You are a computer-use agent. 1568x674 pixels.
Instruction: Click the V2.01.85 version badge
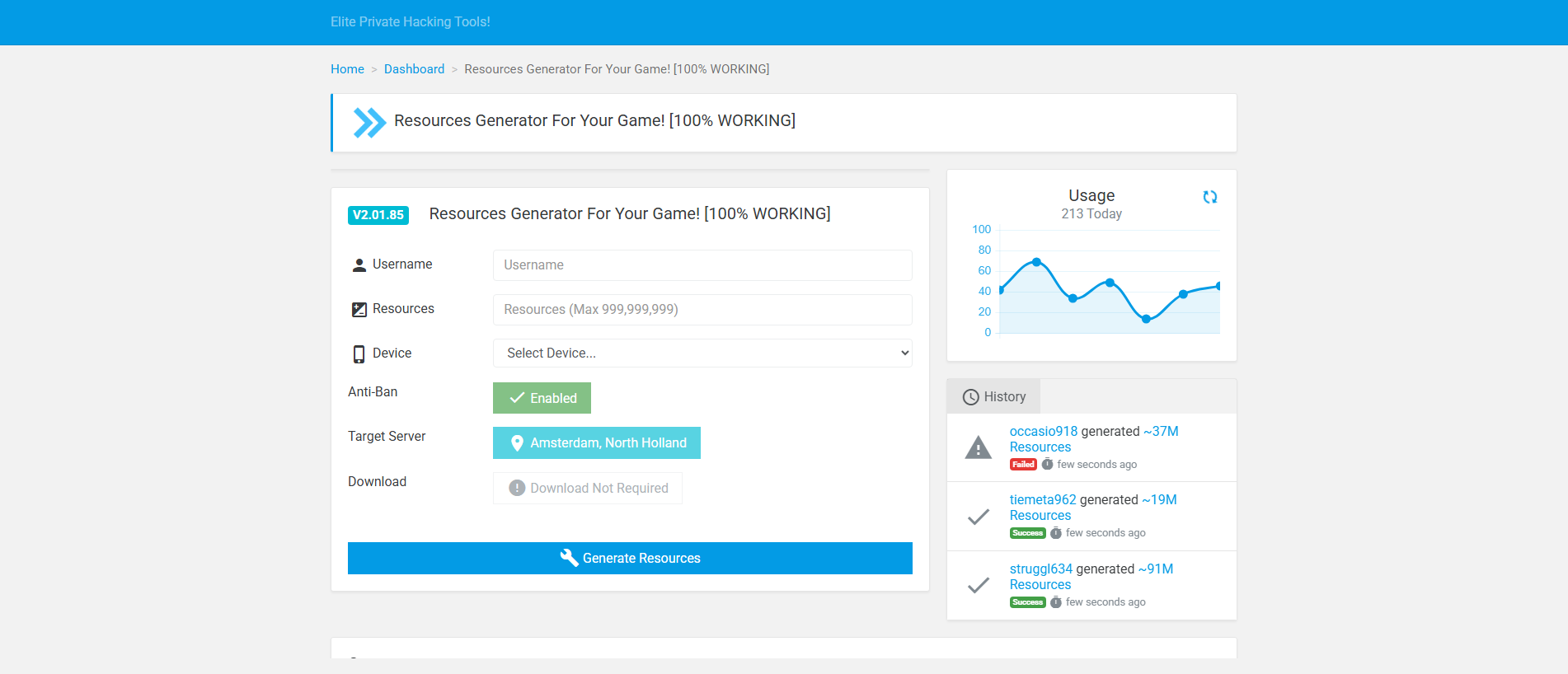click(x=378, y=215)
